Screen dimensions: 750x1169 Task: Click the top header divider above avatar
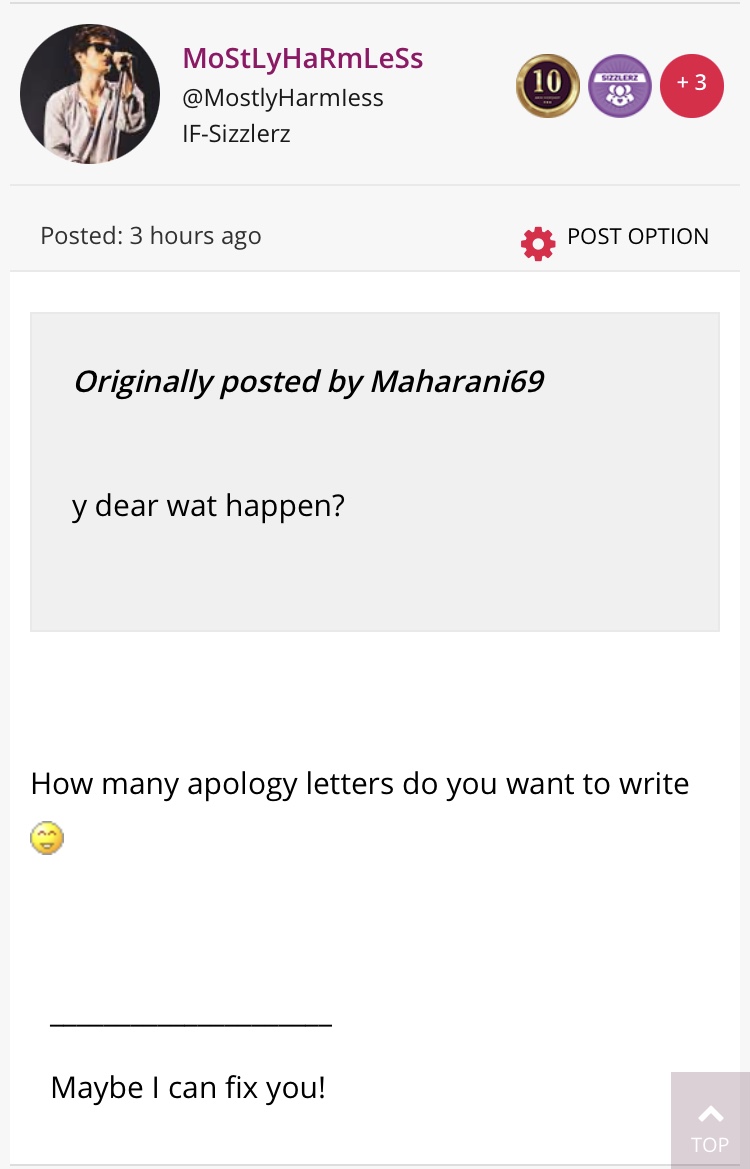click(375, 3)
